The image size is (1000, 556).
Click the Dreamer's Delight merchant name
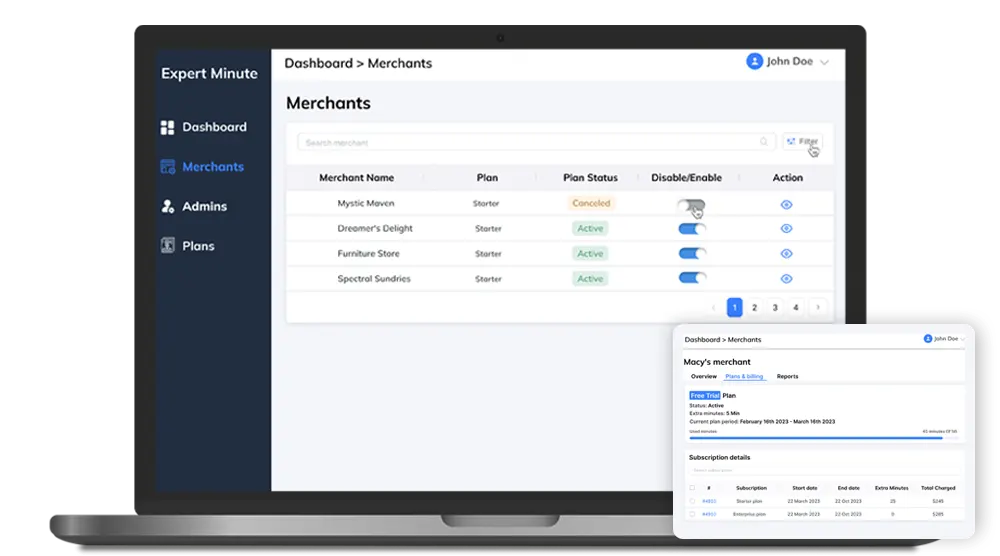375,228
